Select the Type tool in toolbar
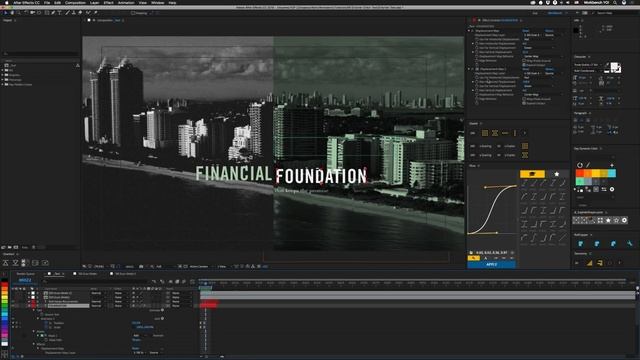The image size is (640, 360). tap(60, 13)
